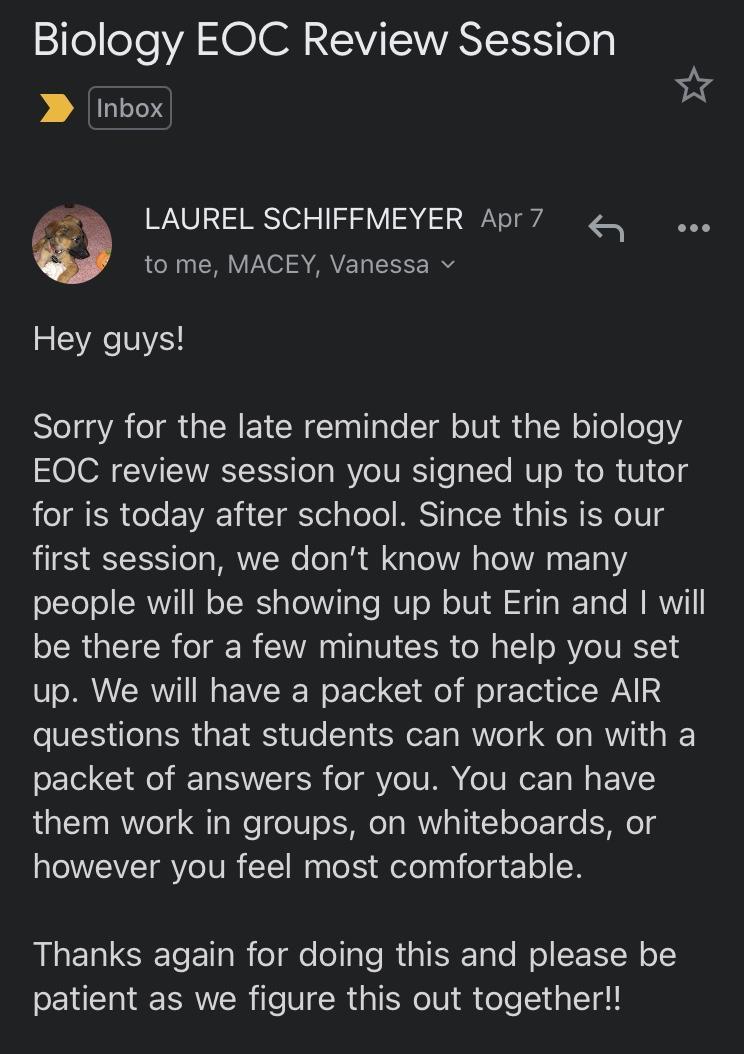Tap the "Hey guys!" greeting line
The image size is (744, 1054).
(109, 338)
